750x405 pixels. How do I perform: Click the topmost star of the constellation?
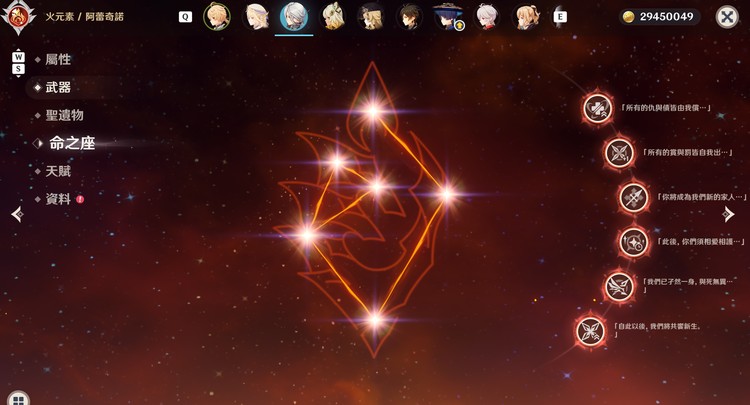tap(373, 112)
